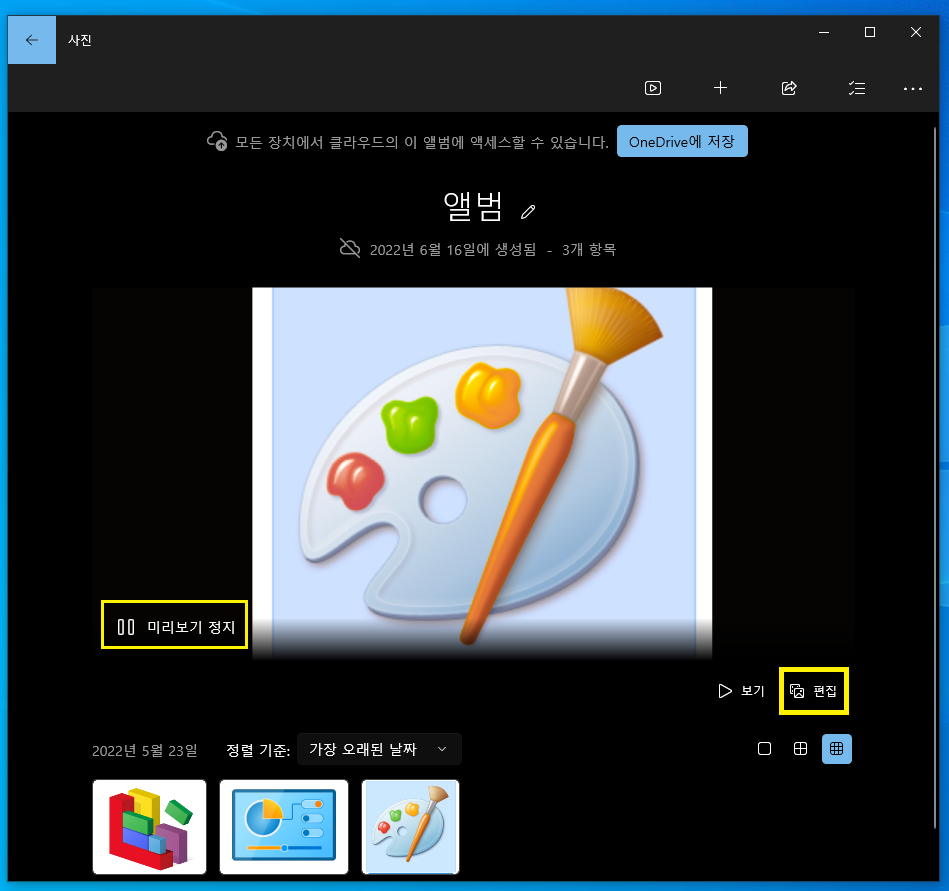Switch to medium grid view
The width and height of the screenshot is (949, 891).
coord(800,749)
